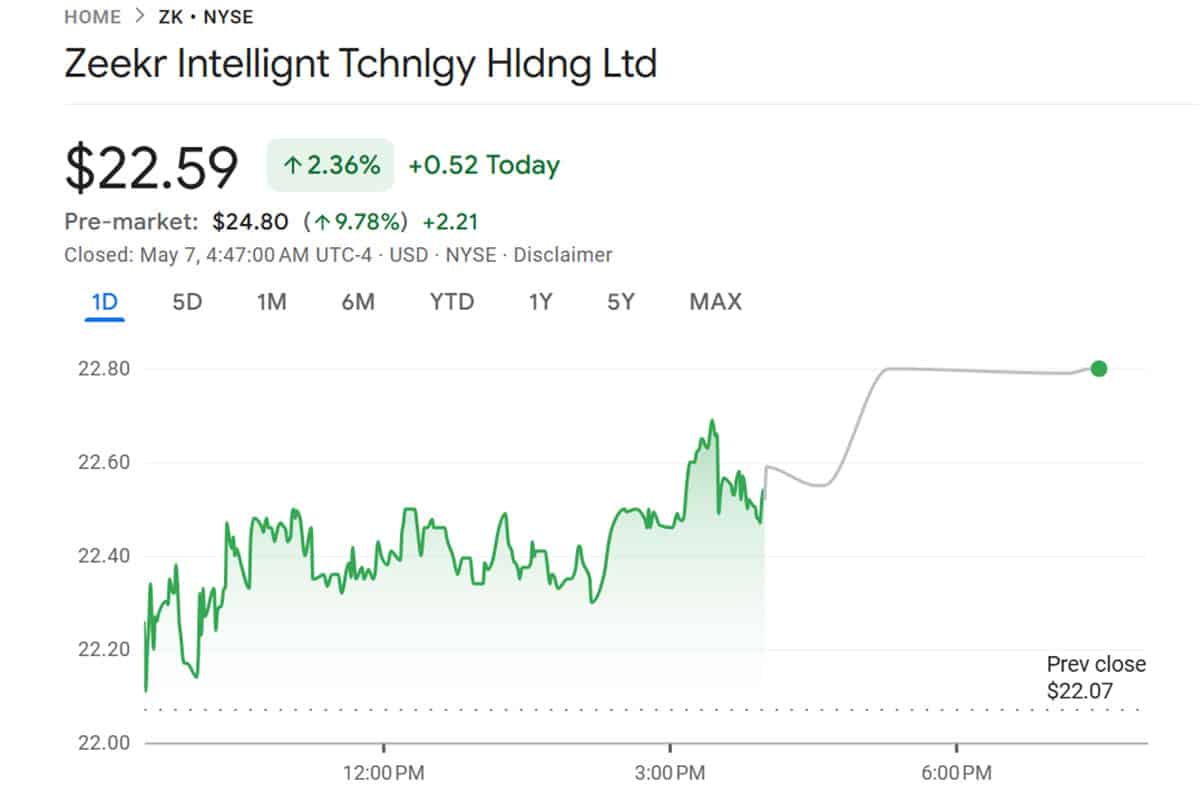Show the MAX time range
Image resolution: width=1200 pixels, height=792 pixels.
[x=716, y=301]
